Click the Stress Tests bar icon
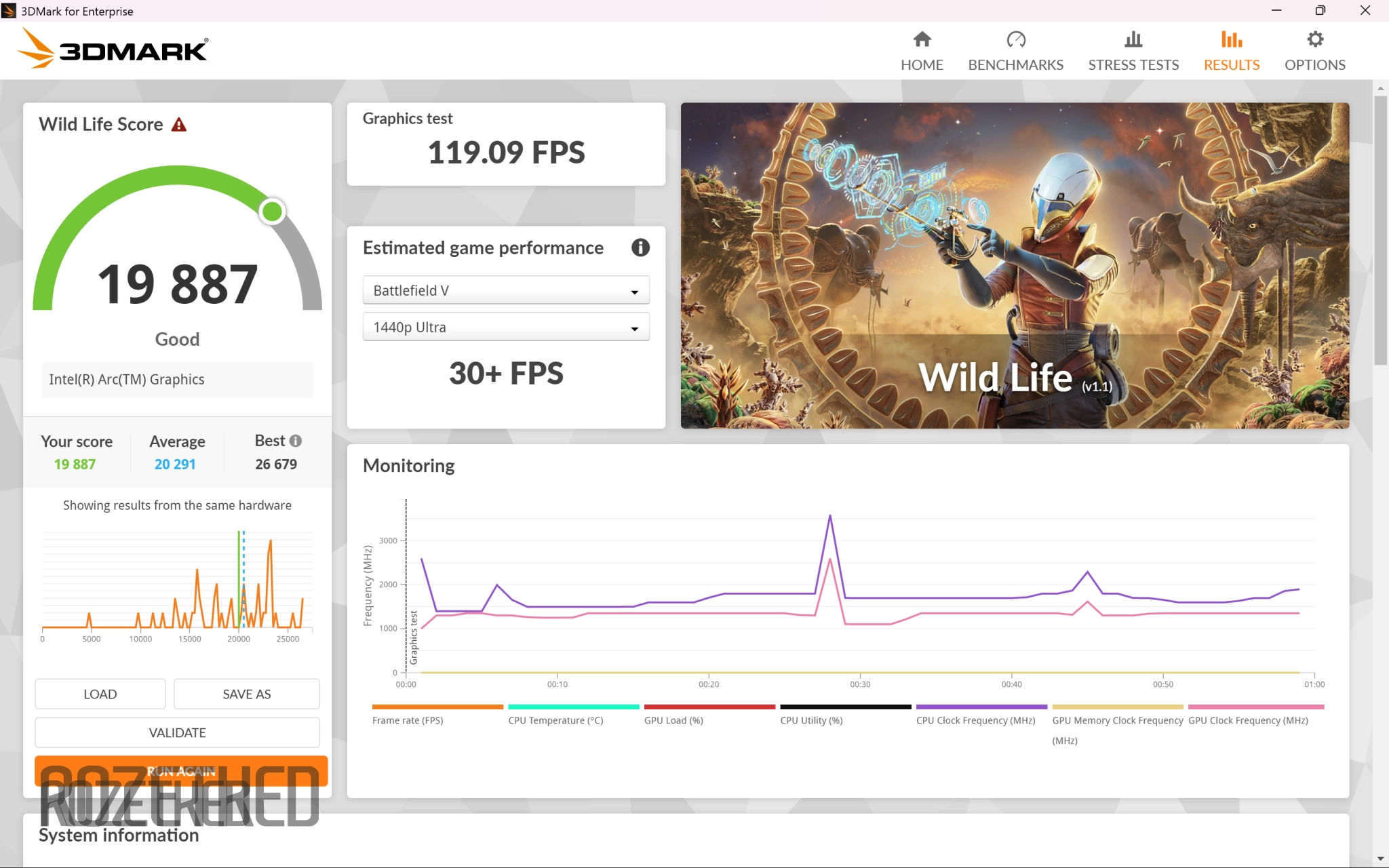The height and width of the screenshot is (868, 1389). (x=1133, y=40)
